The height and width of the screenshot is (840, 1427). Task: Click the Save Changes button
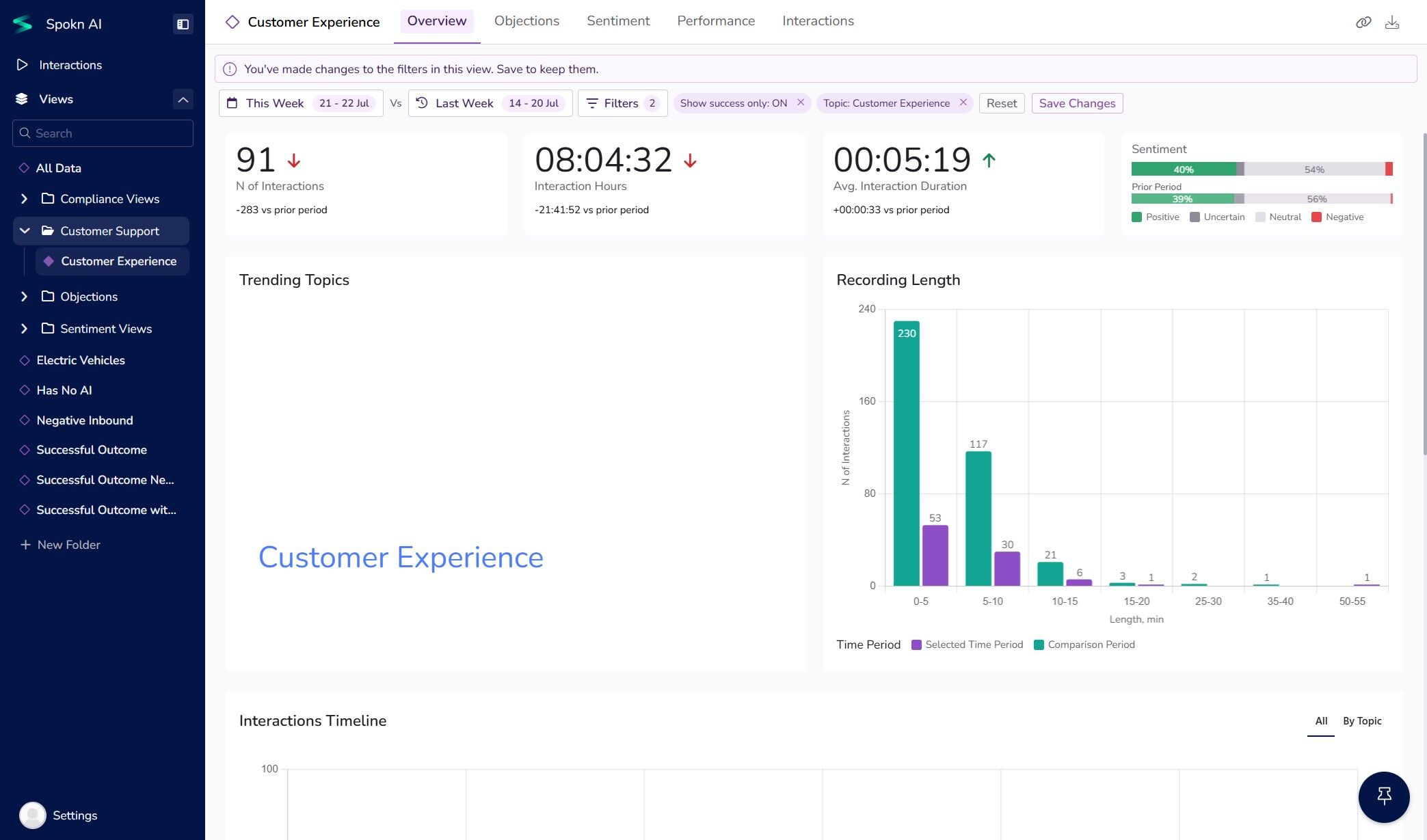click(1076, 103)
